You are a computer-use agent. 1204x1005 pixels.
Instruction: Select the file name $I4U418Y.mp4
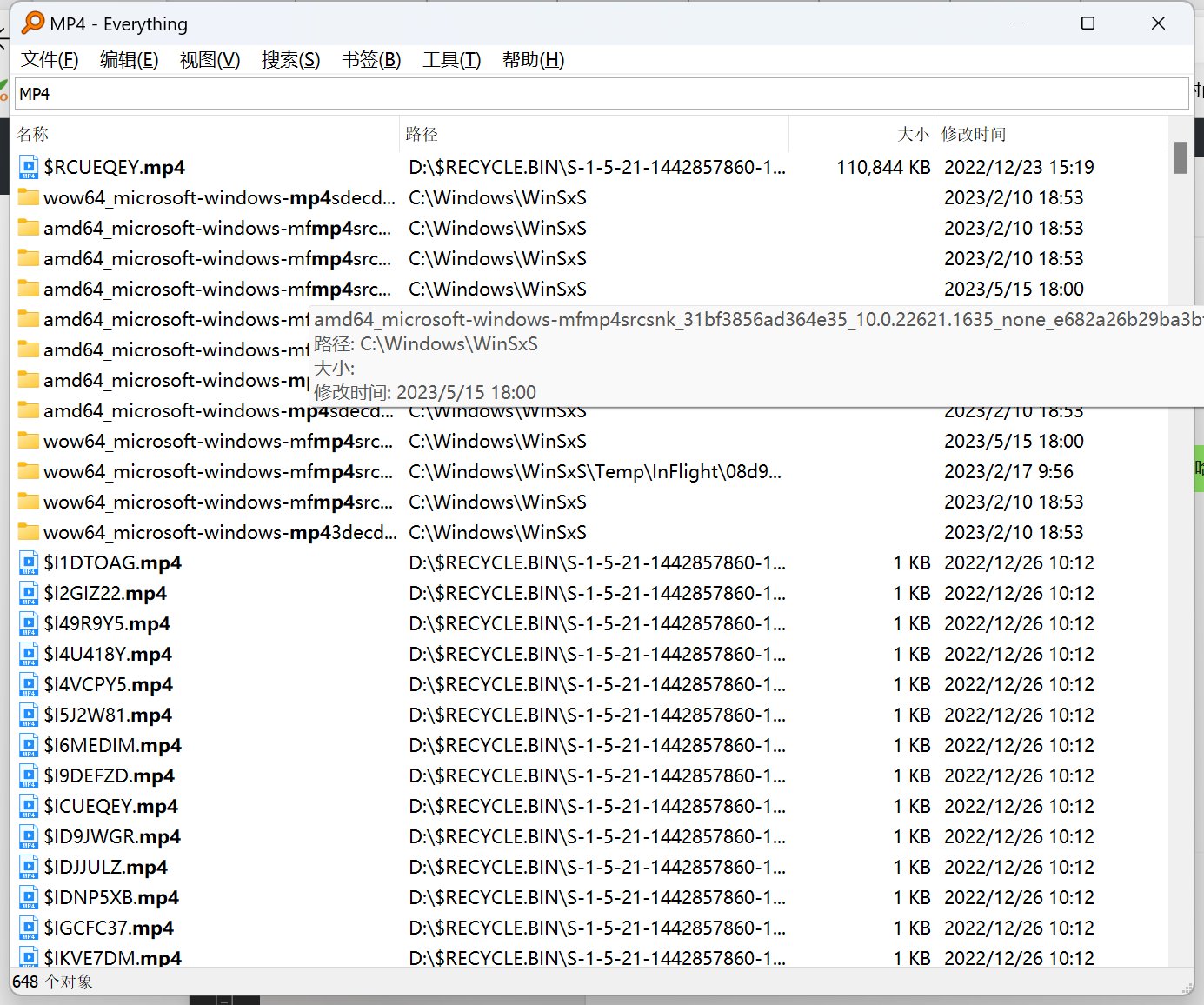(108, 654)
